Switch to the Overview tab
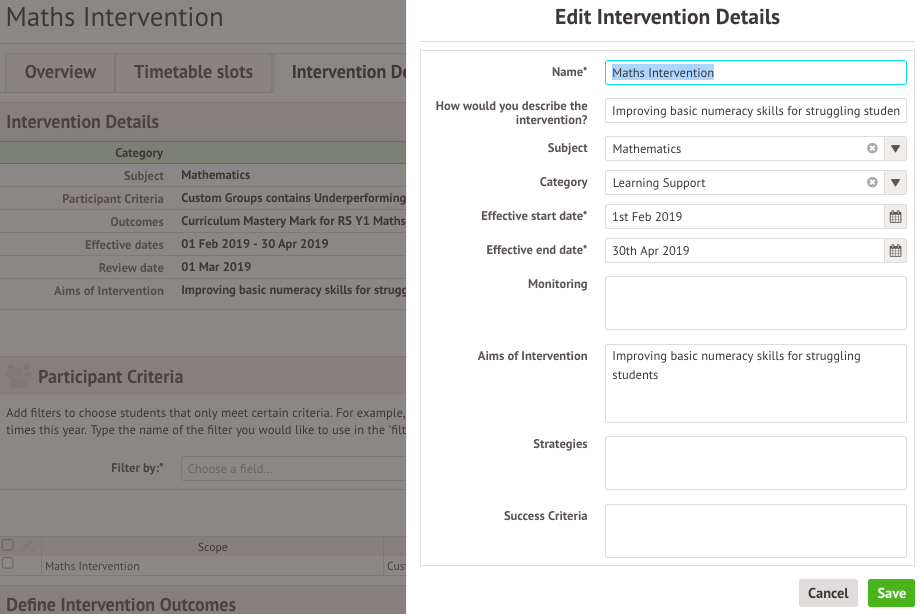The height and width of the screenshot is (614, 923). [x=60, y=72]
